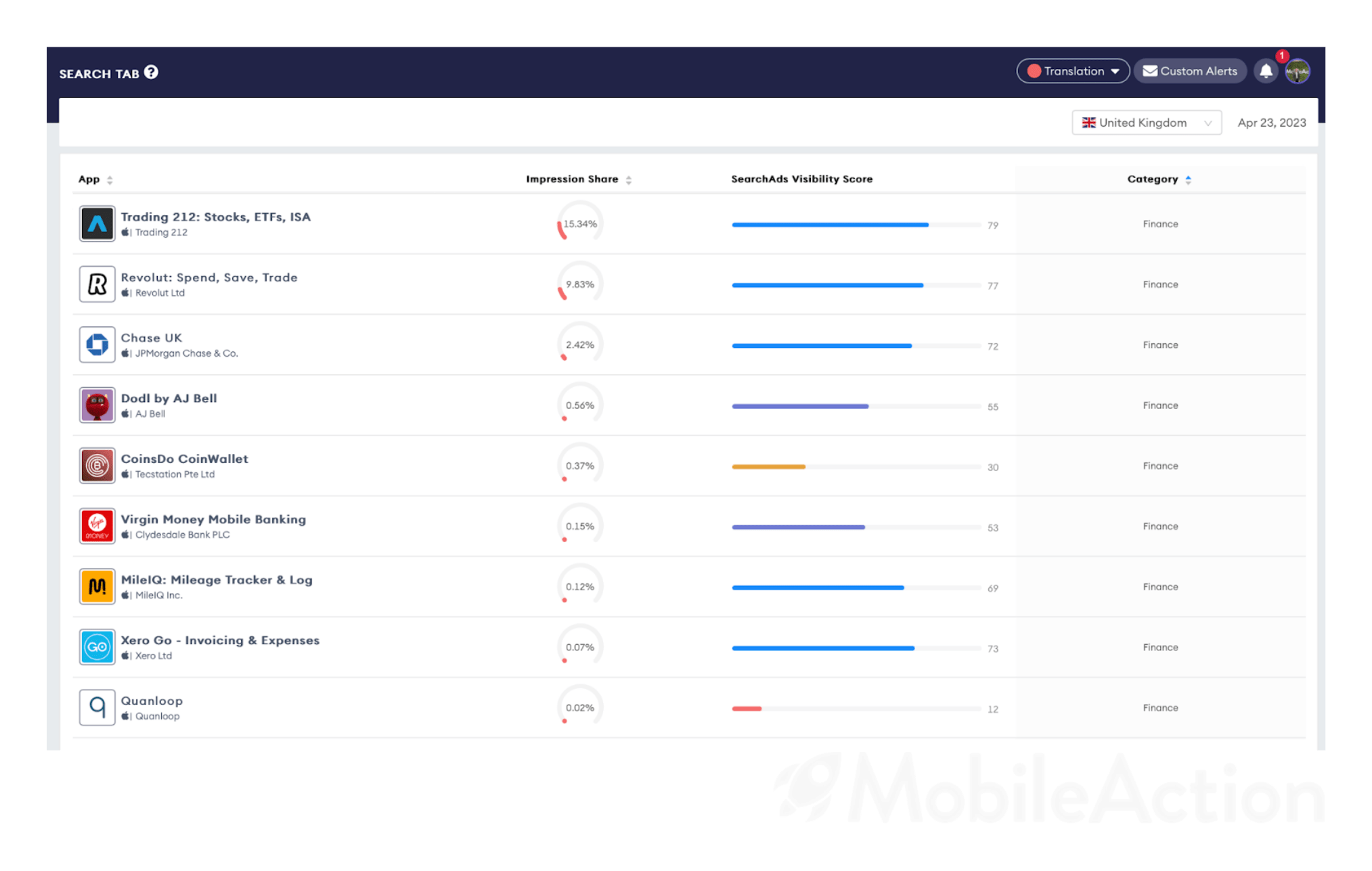Click the Trading 212 developer name
Image resolution: width=1372 pixels, height=871 pixels.
[161, 233]
